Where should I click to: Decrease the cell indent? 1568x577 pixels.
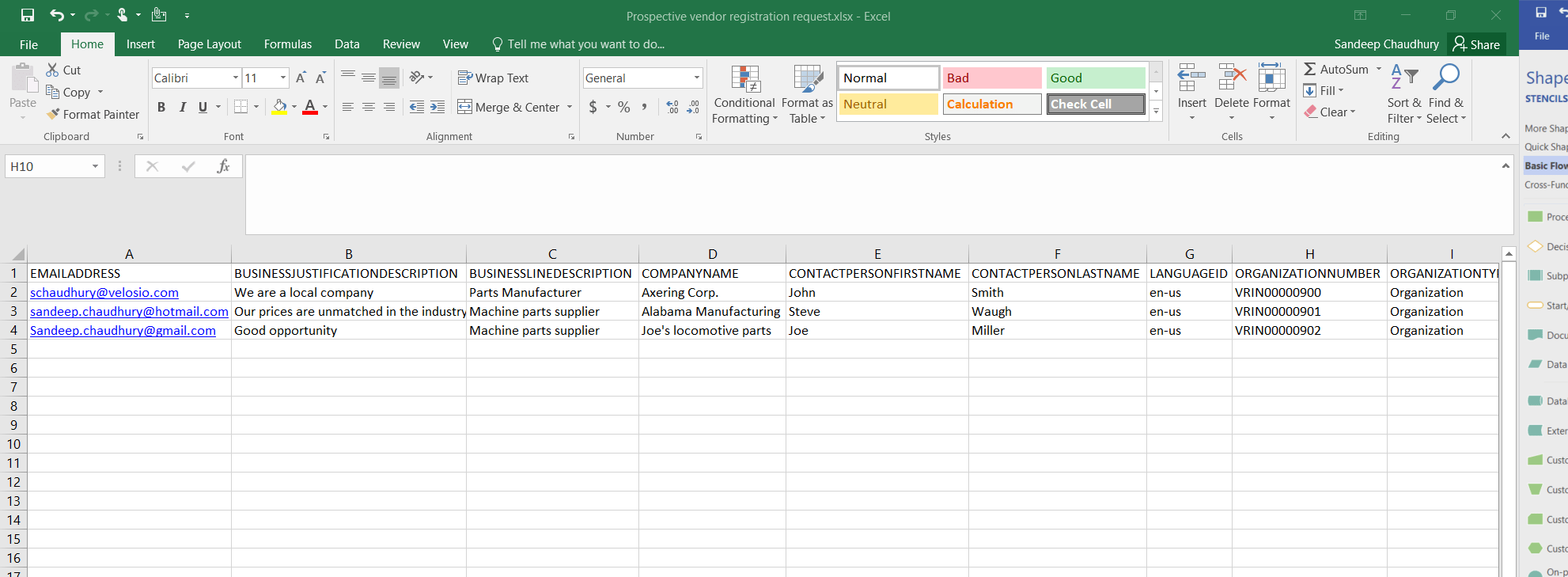417,107
